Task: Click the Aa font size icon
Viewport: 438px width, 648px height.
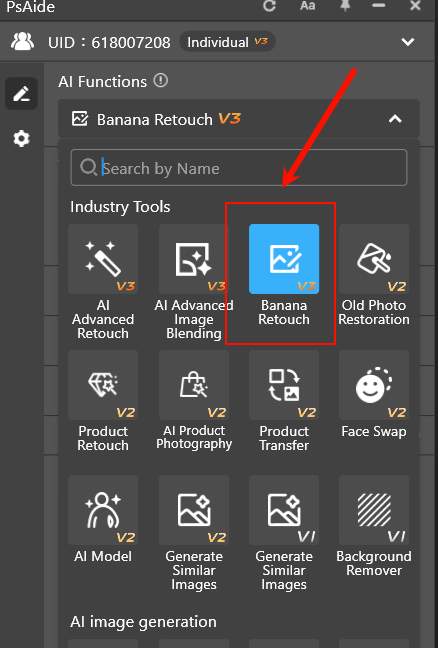Action: (x=307, y=5)
